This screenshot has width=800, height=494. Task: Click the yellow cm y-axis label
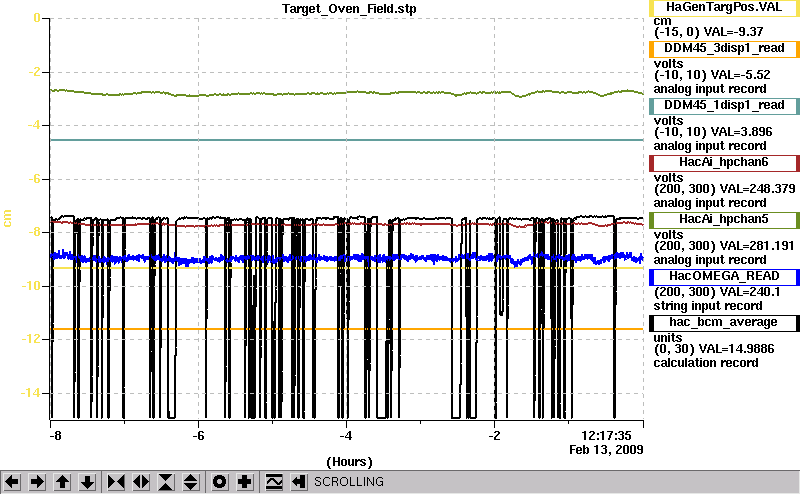[7, 219]
